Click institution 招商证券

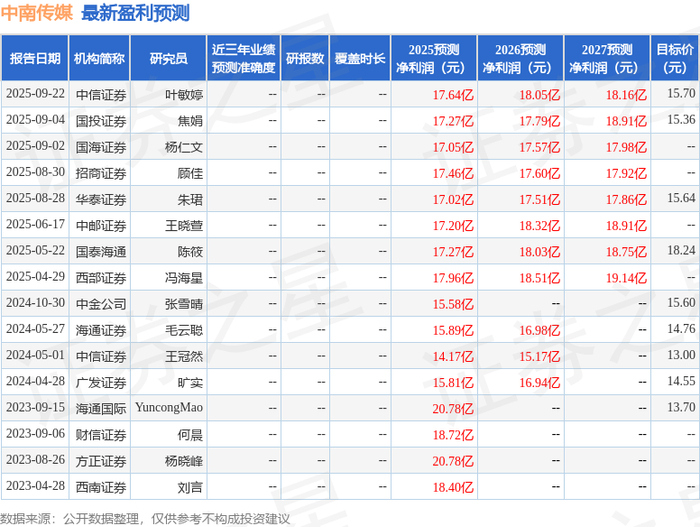click(x=101, y=173)
